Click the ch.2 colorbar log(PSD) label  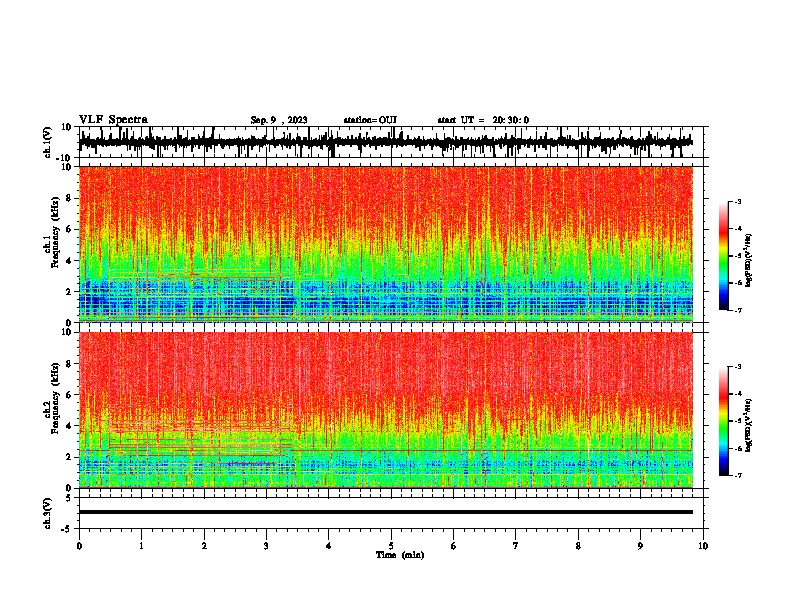point(749,425)
